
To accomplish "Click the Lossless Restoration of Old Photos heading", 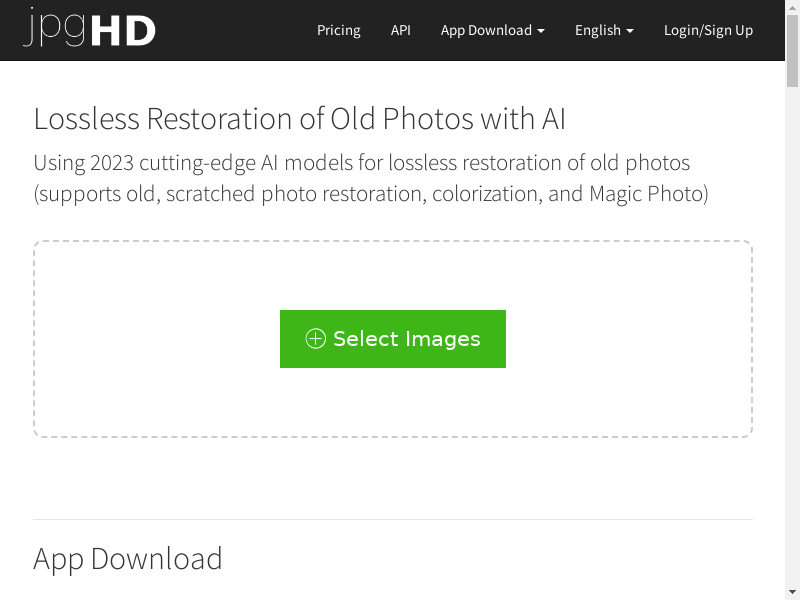I will point(299,119).
